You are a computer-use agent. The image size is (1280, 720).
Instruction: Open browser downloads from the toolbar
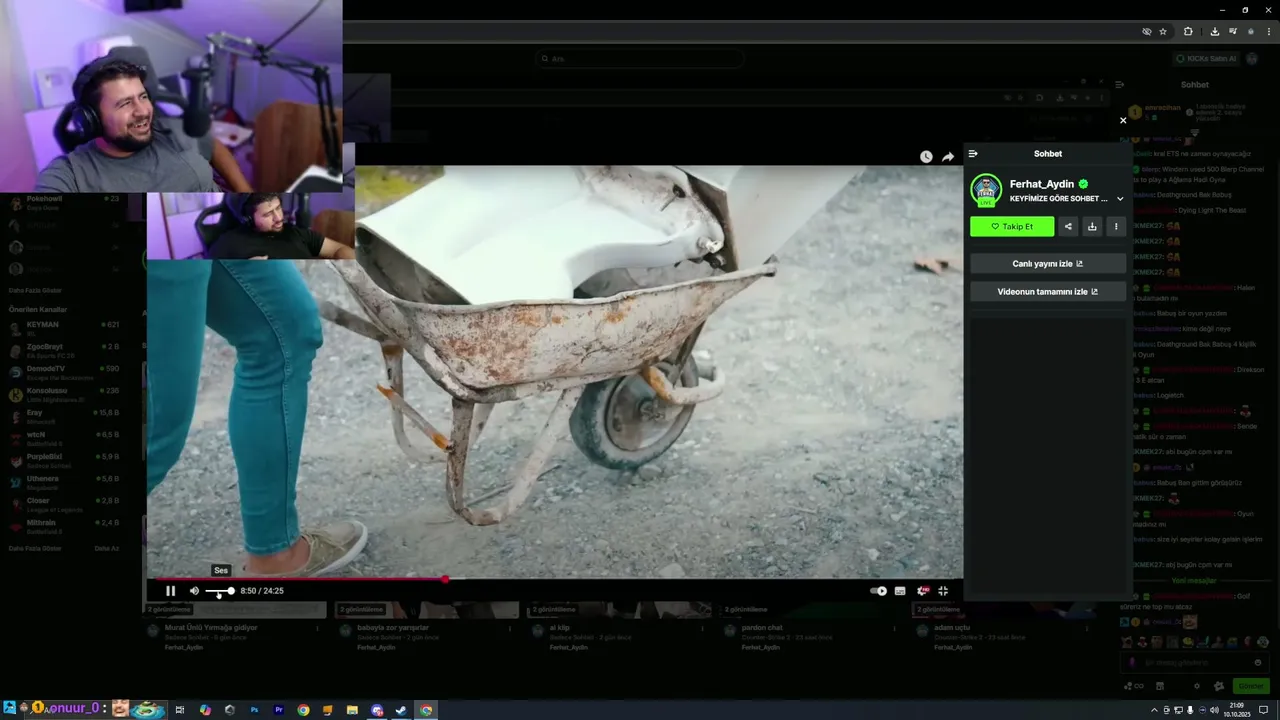[x=1214, y=32]
